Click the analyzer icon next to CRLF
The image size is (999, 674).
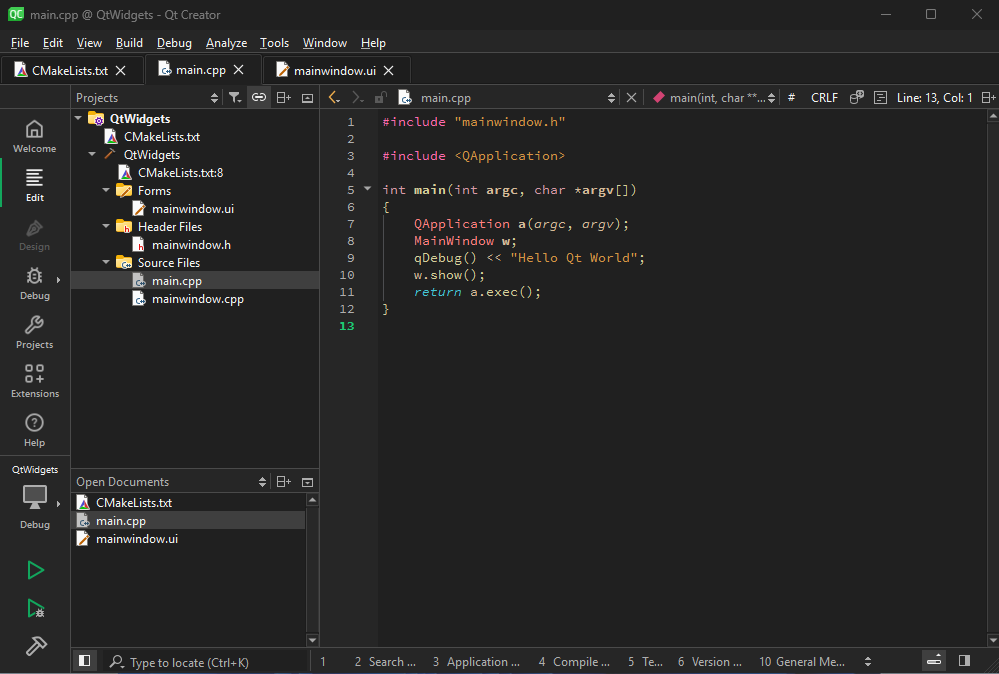pos(856,97)
